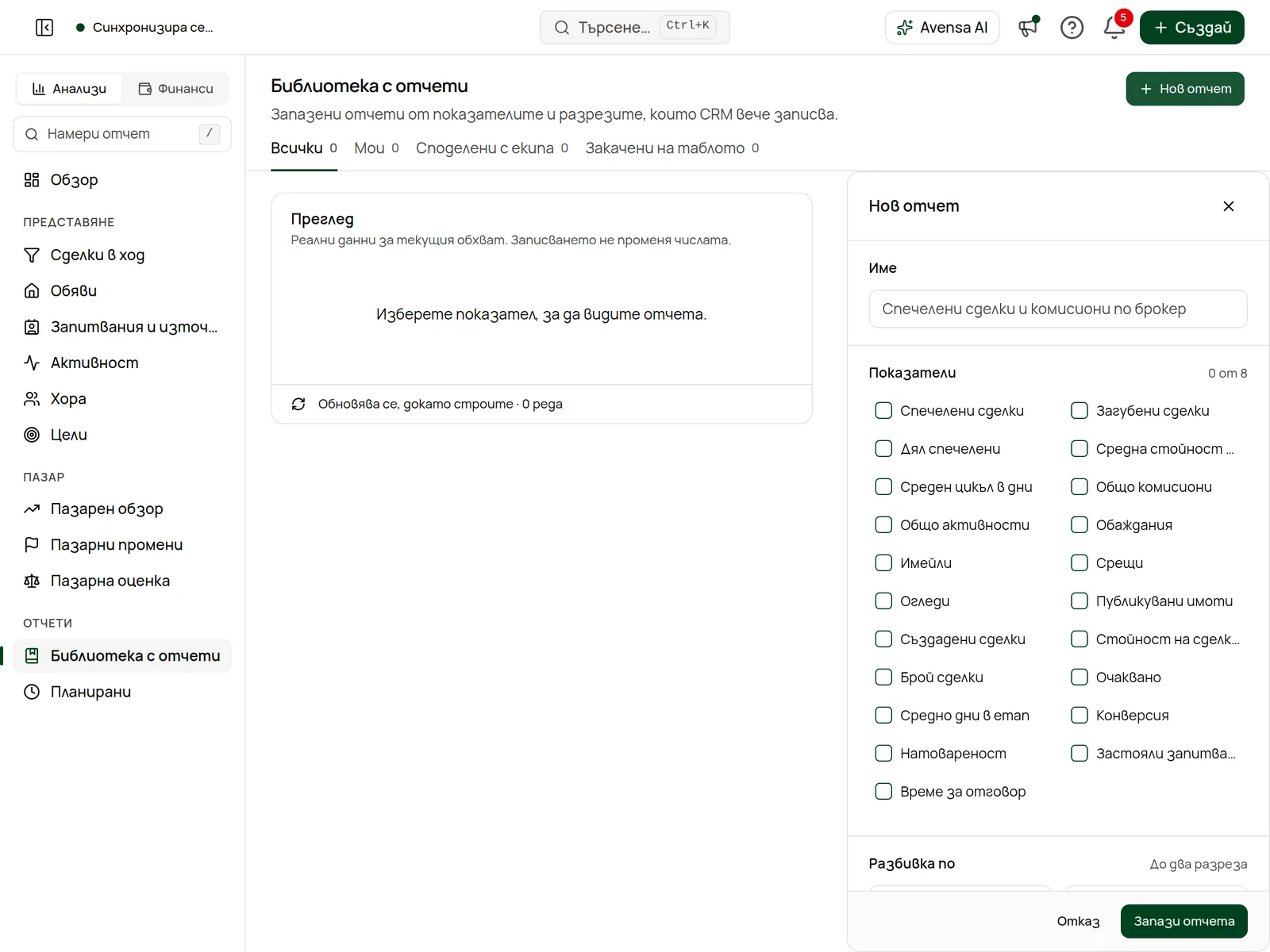Screen dimensions: 1270x952
Task: Tick the Публикувани имоти checkbox
Action: [1079, 601]
